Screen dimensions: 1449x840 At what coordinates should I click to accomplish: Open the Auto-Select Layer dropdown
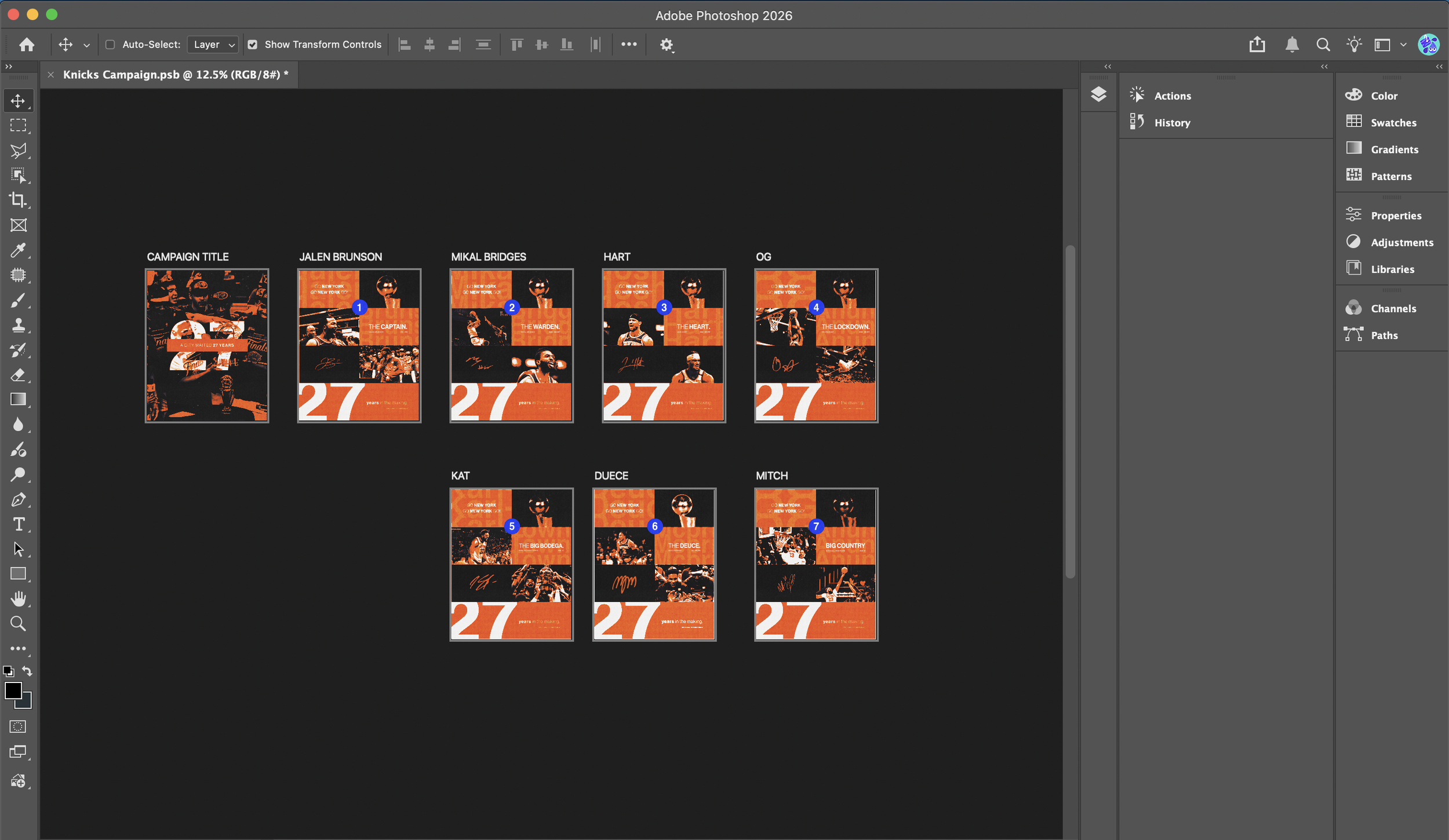point(213,45)
